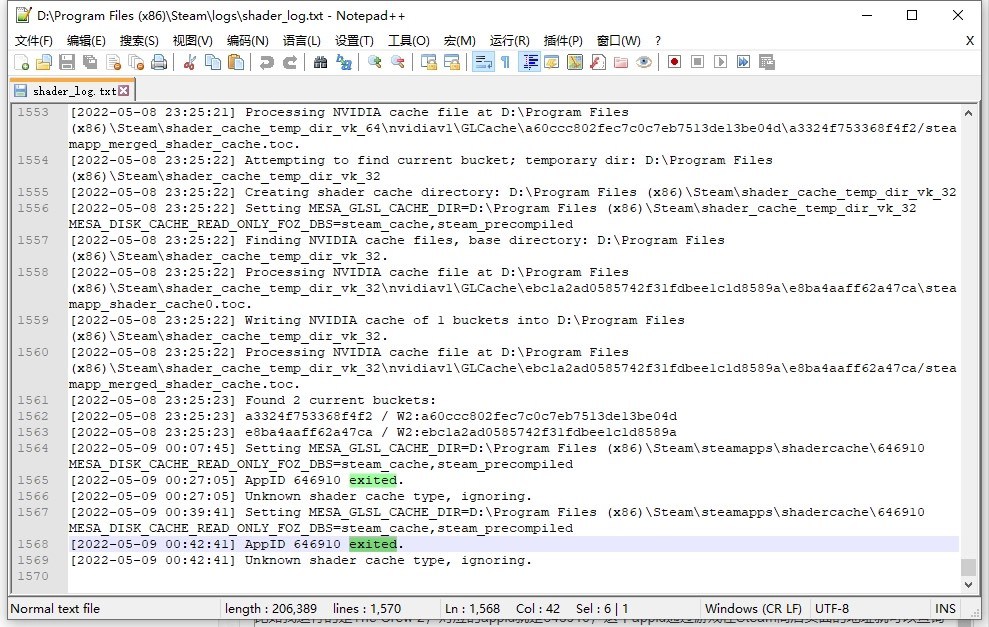Image resolution: width=989 pixels, height=627 pixels.
Task: Undo the last action
Action: [266, 62]
